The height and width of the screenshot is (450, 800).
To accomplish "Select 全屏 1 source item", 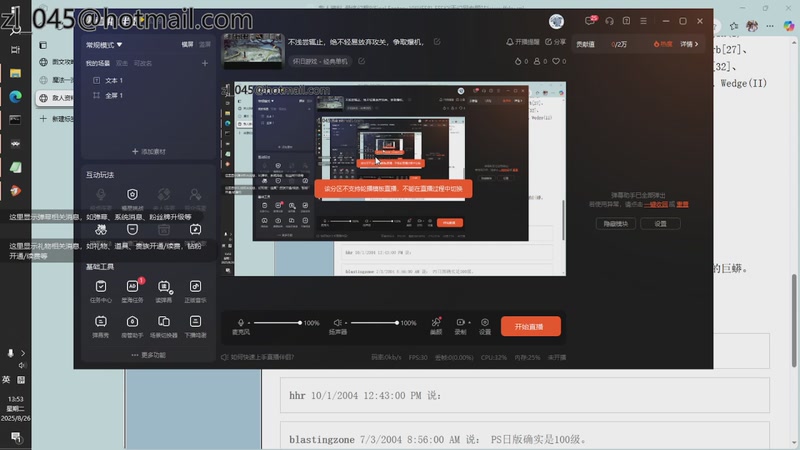I will (114, 95).
